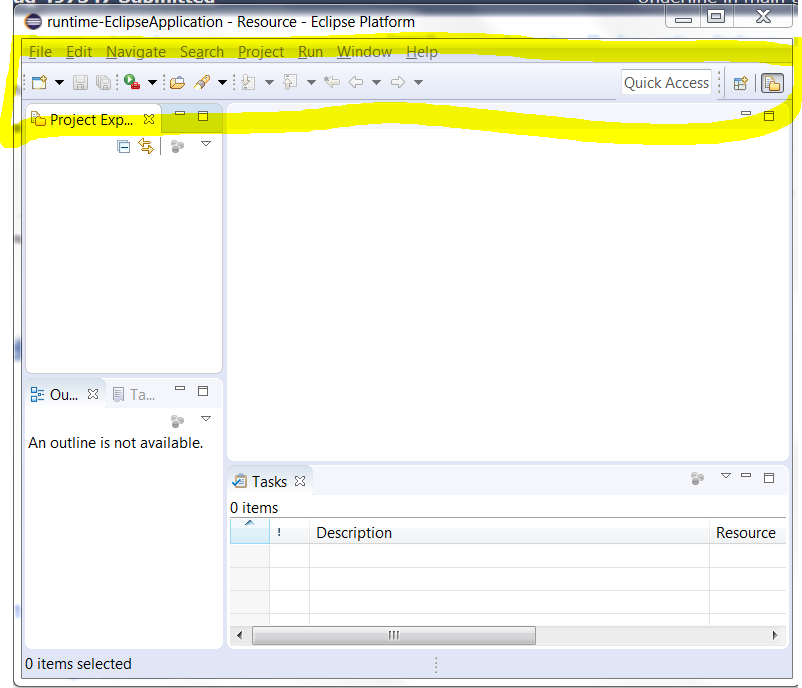Click the Search flashlight toolbar icon
This screenshot has width=802, height=688.
click(x=202, y=82)
